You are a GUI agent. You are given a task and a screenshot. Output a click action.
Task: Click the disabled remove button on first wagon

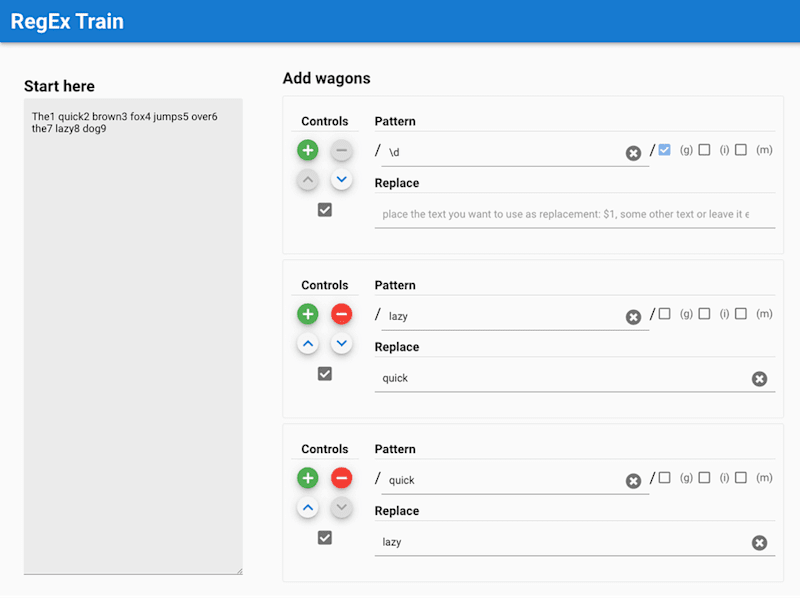coord(341,150)
